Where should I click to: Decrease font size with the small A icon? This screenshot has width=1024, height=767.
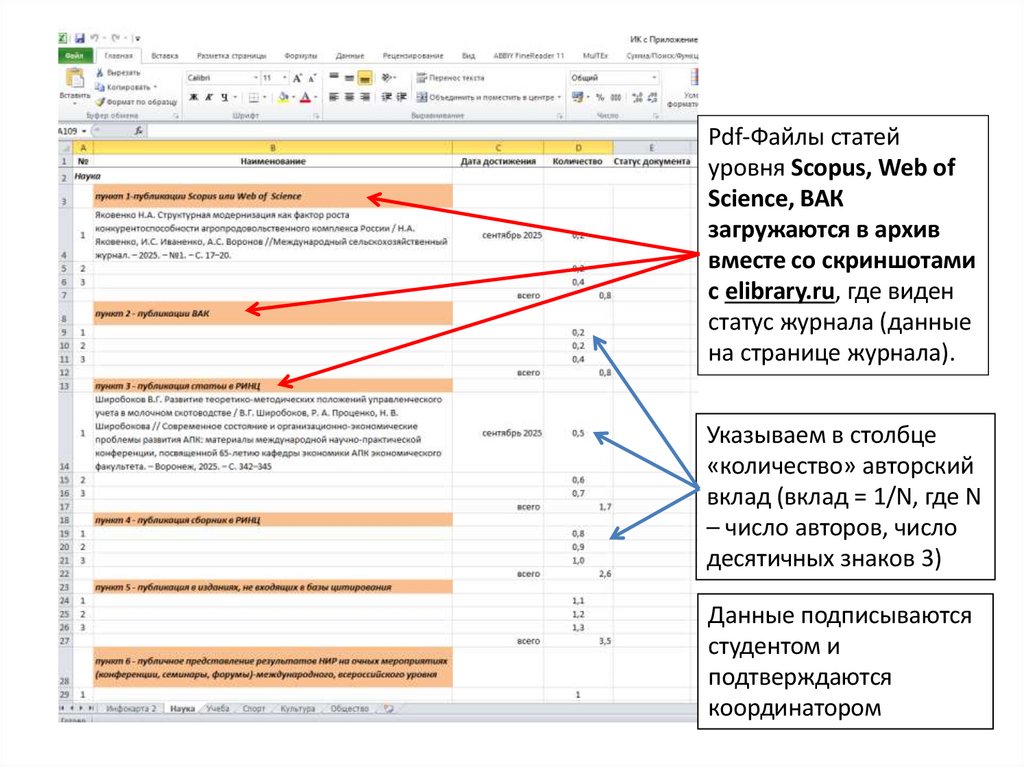312,78
